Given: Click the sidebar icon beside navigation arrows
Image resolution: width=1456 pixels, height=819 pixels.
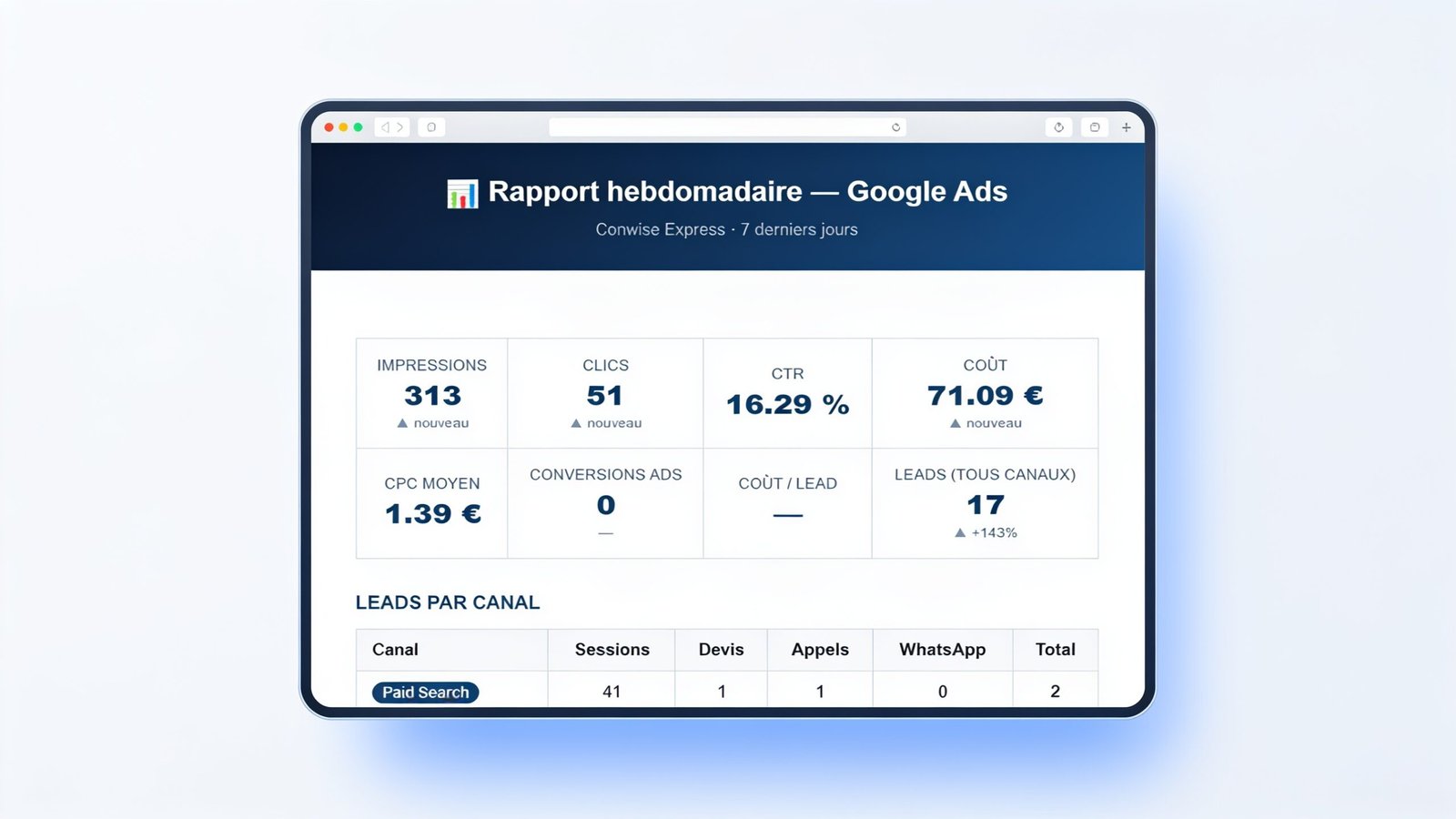Looking at the screenshot, I should 431,127.
